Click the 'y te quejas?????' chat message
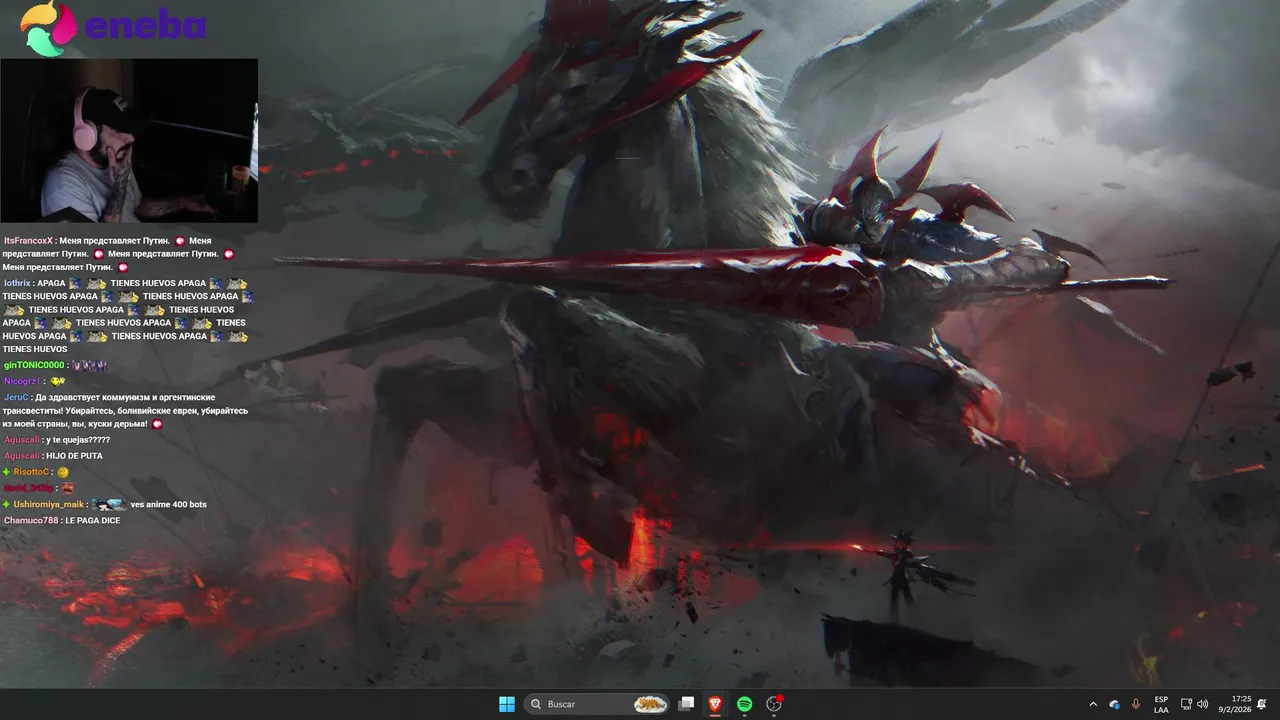The height and width of the screenshot is (720, 1280). [x=78, y=440]
